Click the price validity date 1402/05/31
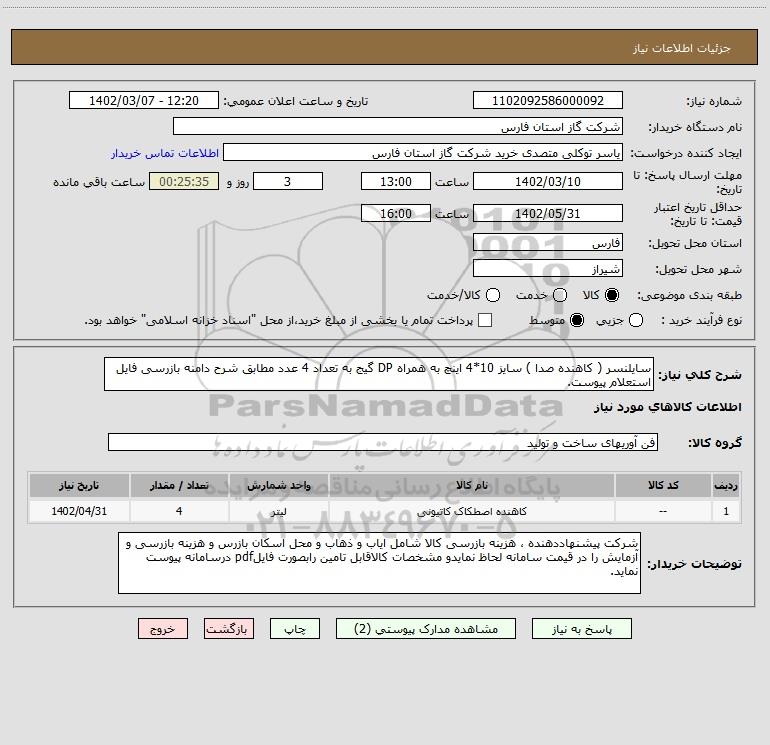Screen dimensions: 770x745 (x=548, y=214)
